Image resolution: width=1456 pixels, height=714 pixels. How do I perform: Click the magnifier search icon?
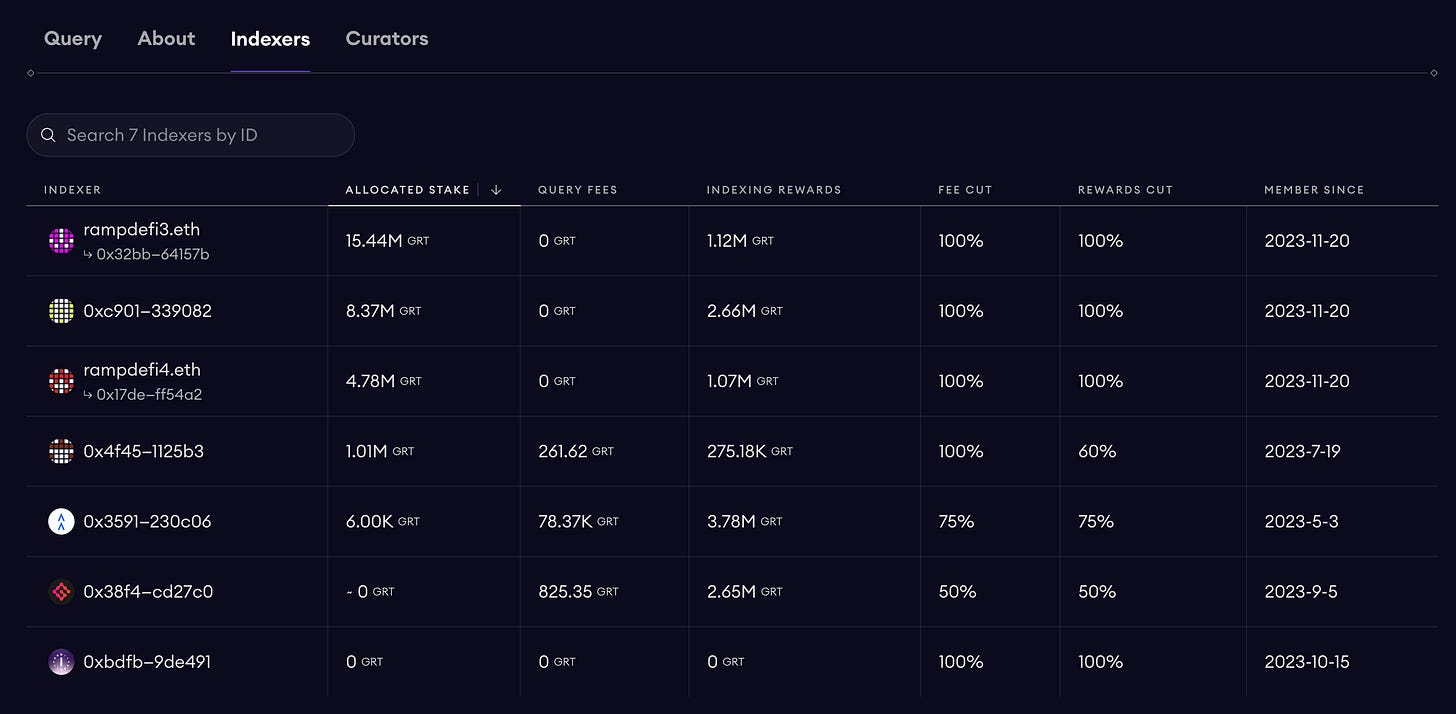48,135
